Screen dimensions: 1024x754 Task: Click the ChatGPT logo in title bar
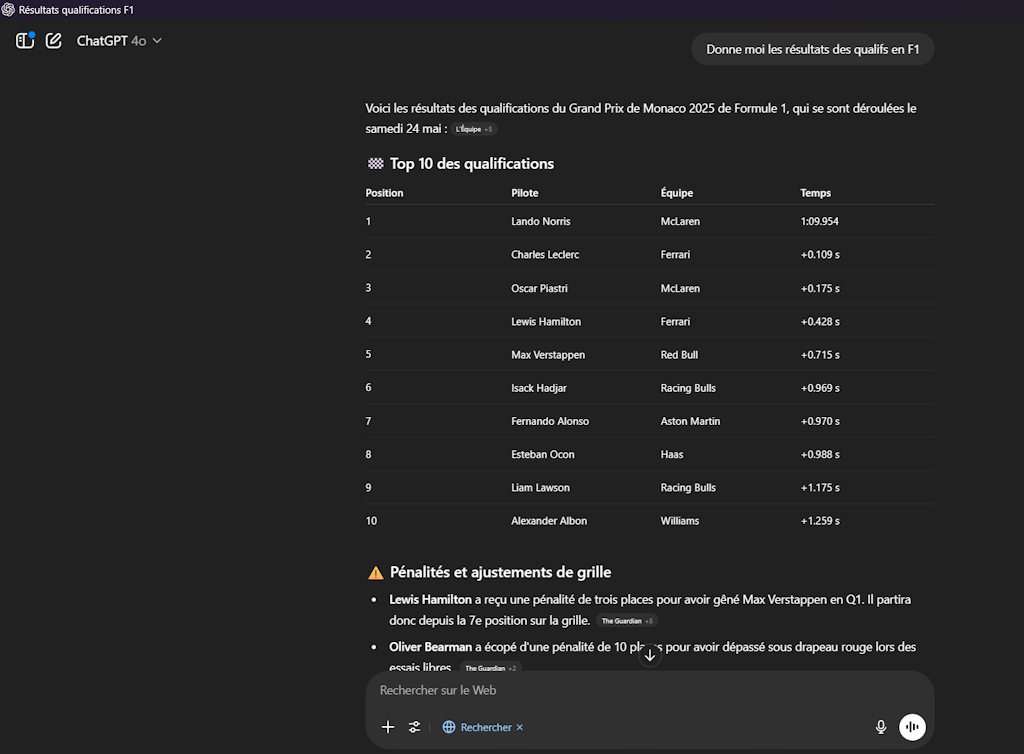(8, 10)
